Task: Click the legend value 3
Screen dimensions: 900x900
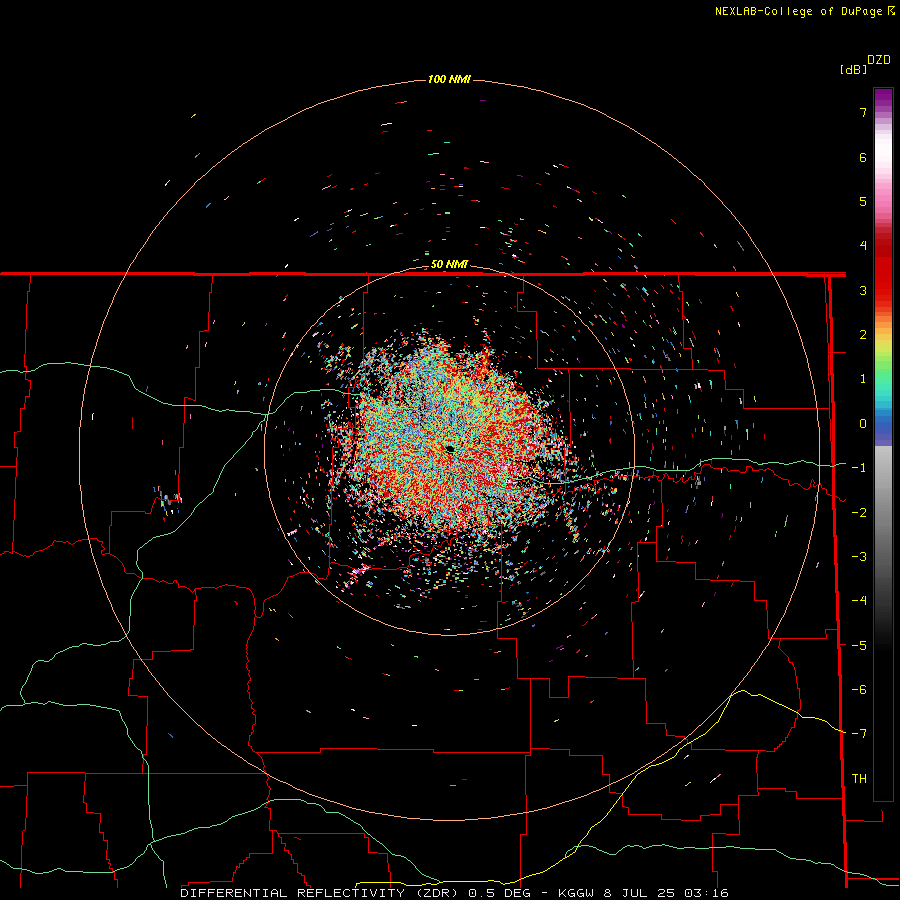Action: (863, 290)
